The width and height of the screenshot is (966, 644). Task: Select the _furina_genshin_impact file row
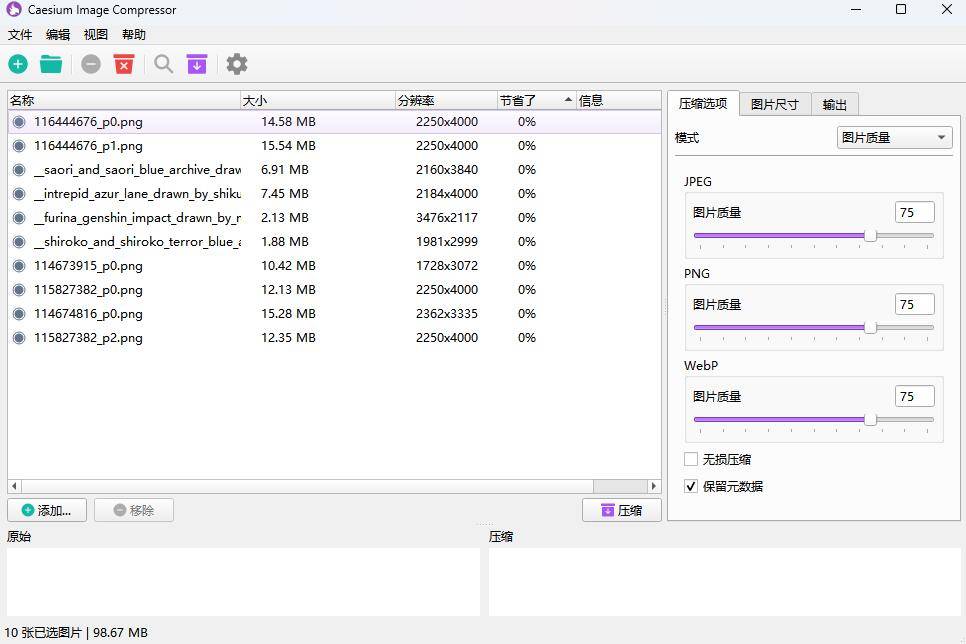335,218
